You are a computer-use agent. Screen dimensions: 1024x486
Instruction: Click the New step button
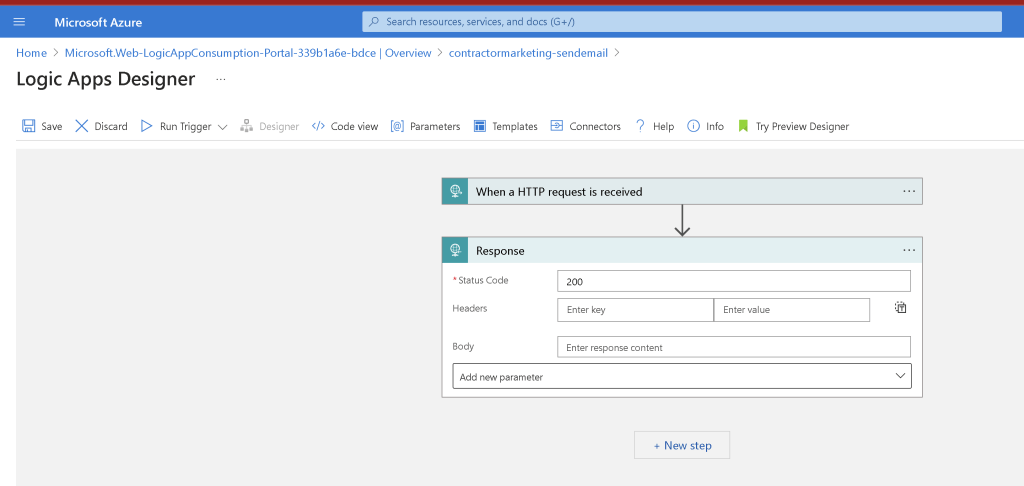pyautogui.click(x=682, y=445)
